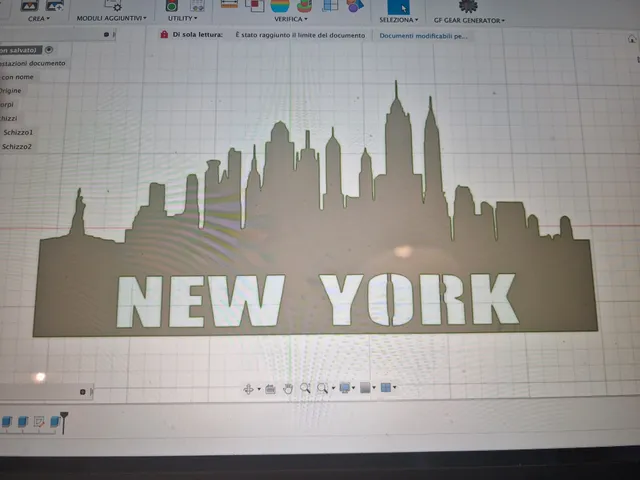Expand the Display Settings dropdown arrow
640x480 pixels.
click(353, 388)
